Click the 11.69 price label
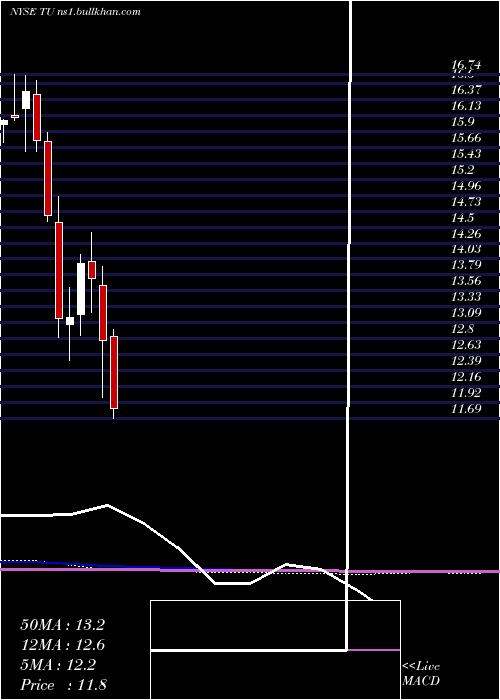The height and width of the screenshot is (700, 500). point(466,409)
